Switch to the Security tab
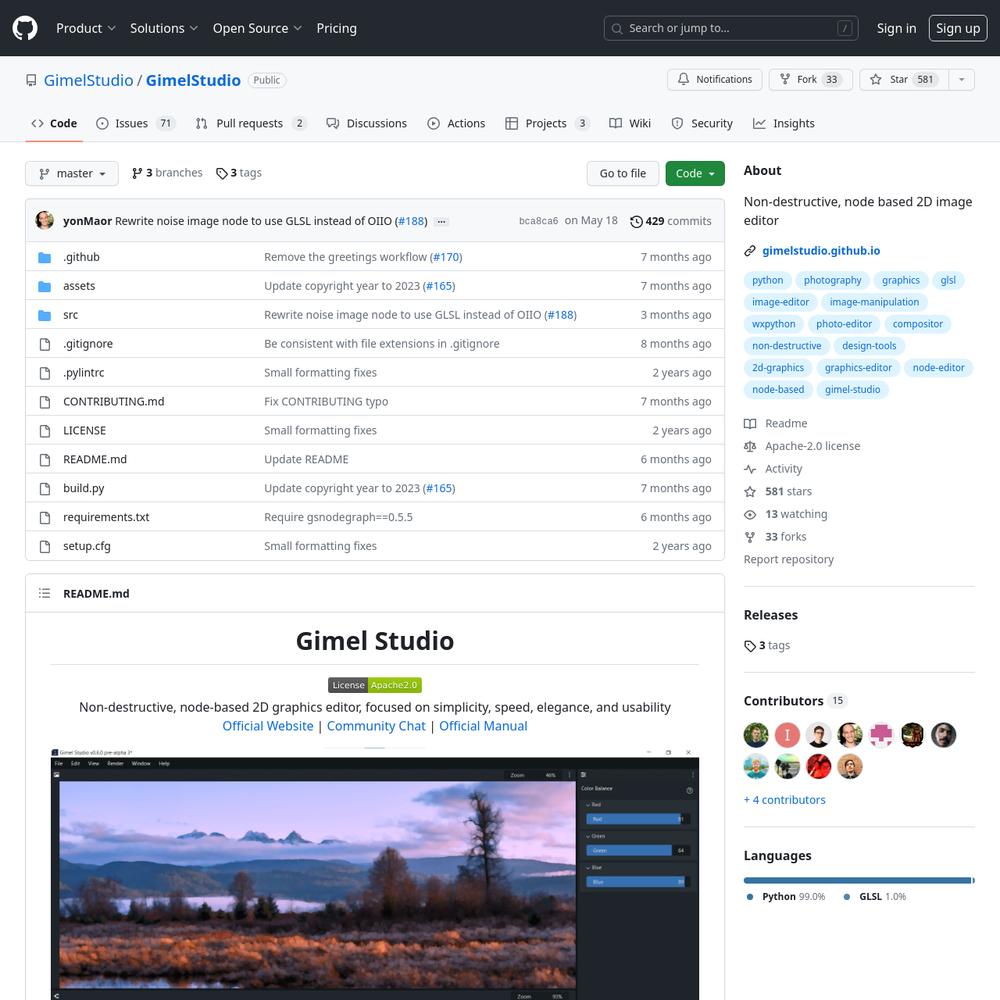This screenshot has height=1000, width=1000. tap(702, 123)
